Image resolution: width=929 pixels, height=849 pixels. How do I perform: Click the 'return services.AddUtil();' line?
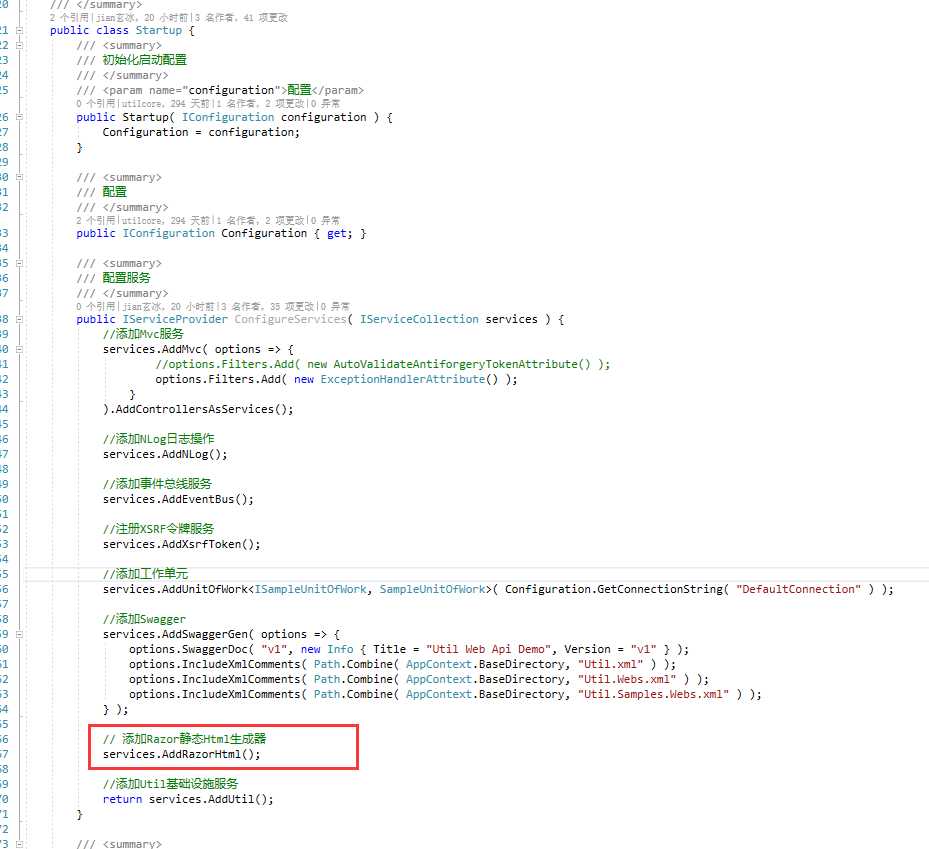click(x=188, y=800)
